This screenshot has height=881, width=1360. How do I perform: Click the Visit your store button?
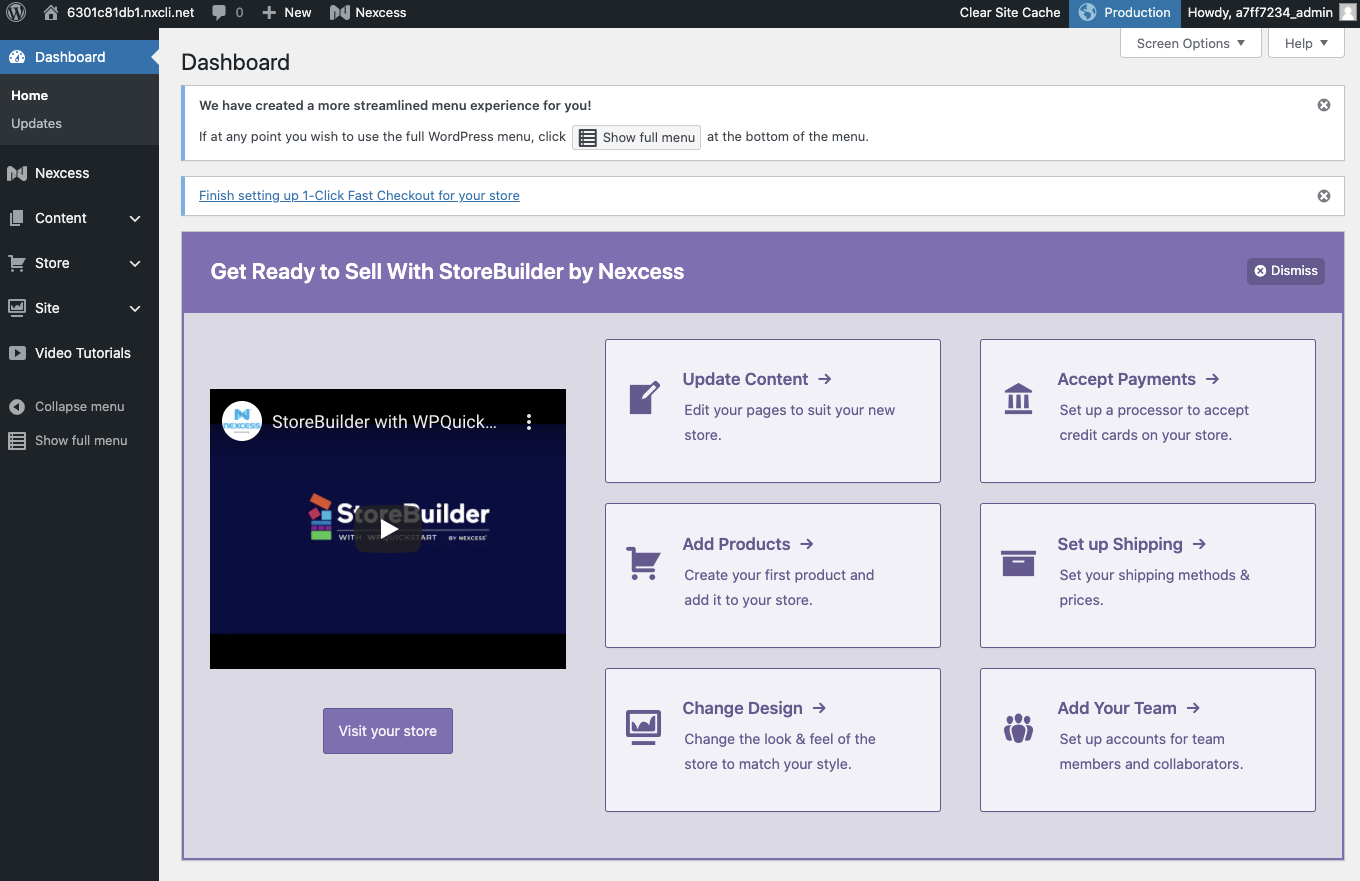387,730
